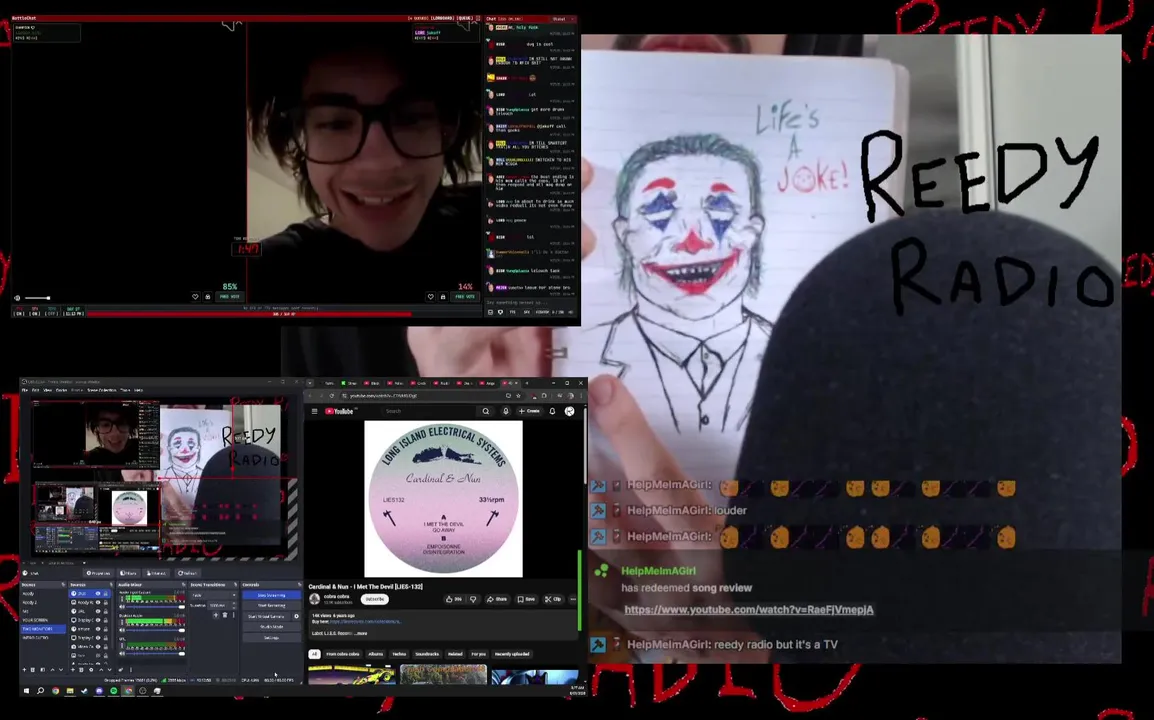Image resolution: width=1154 pixels, height=720 pixels.
Task: Click YouTube voice search microphone
Action: pos(506,412)
